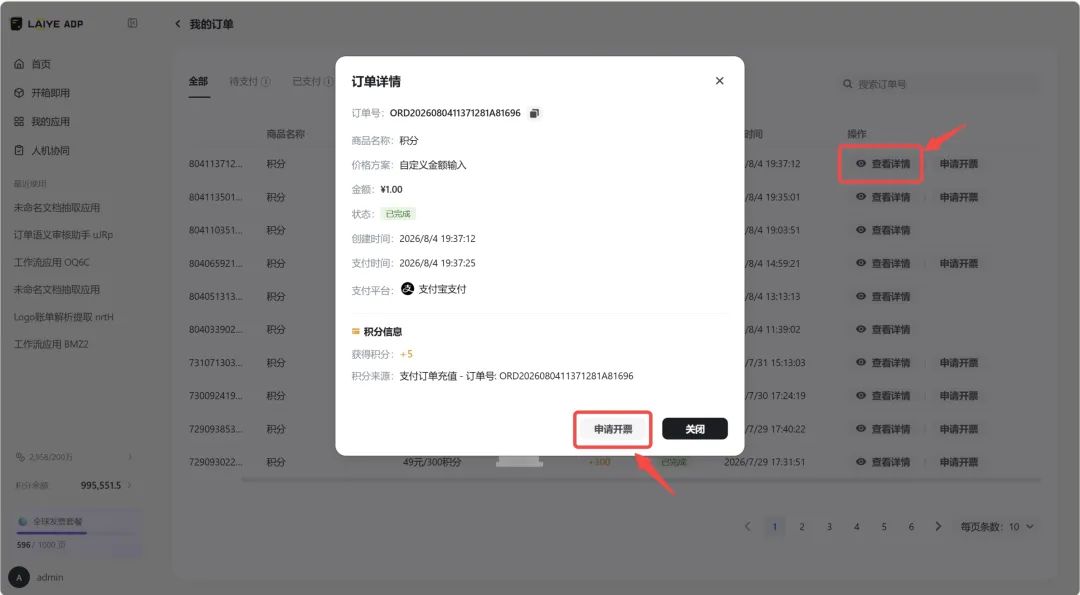Open recent app 工作流应用 BMZ2
Image resolution: width=1080 pixels, height=595 pixels.
(51, 344)
